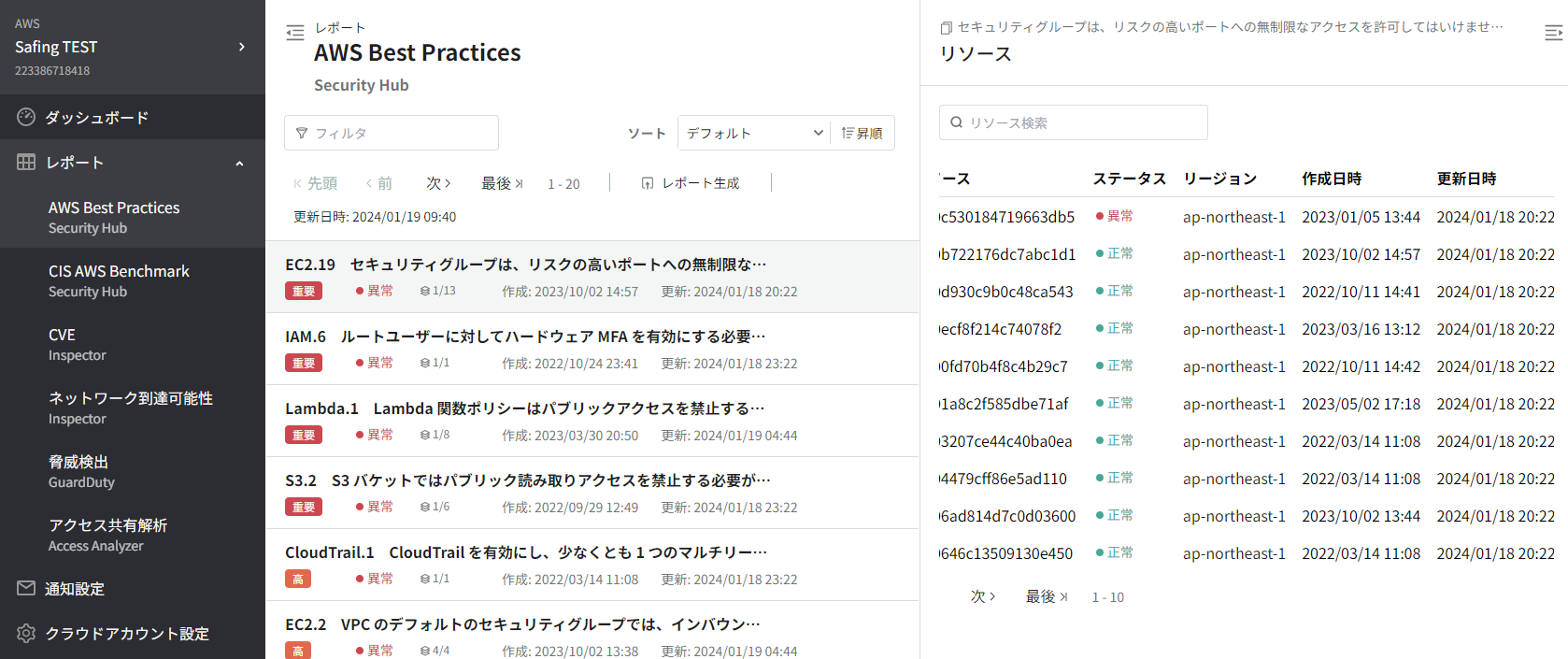The image size is (1568, 659).
Task: Click the 1 - 20 page range indicator
Action: [x=563, y=184]
